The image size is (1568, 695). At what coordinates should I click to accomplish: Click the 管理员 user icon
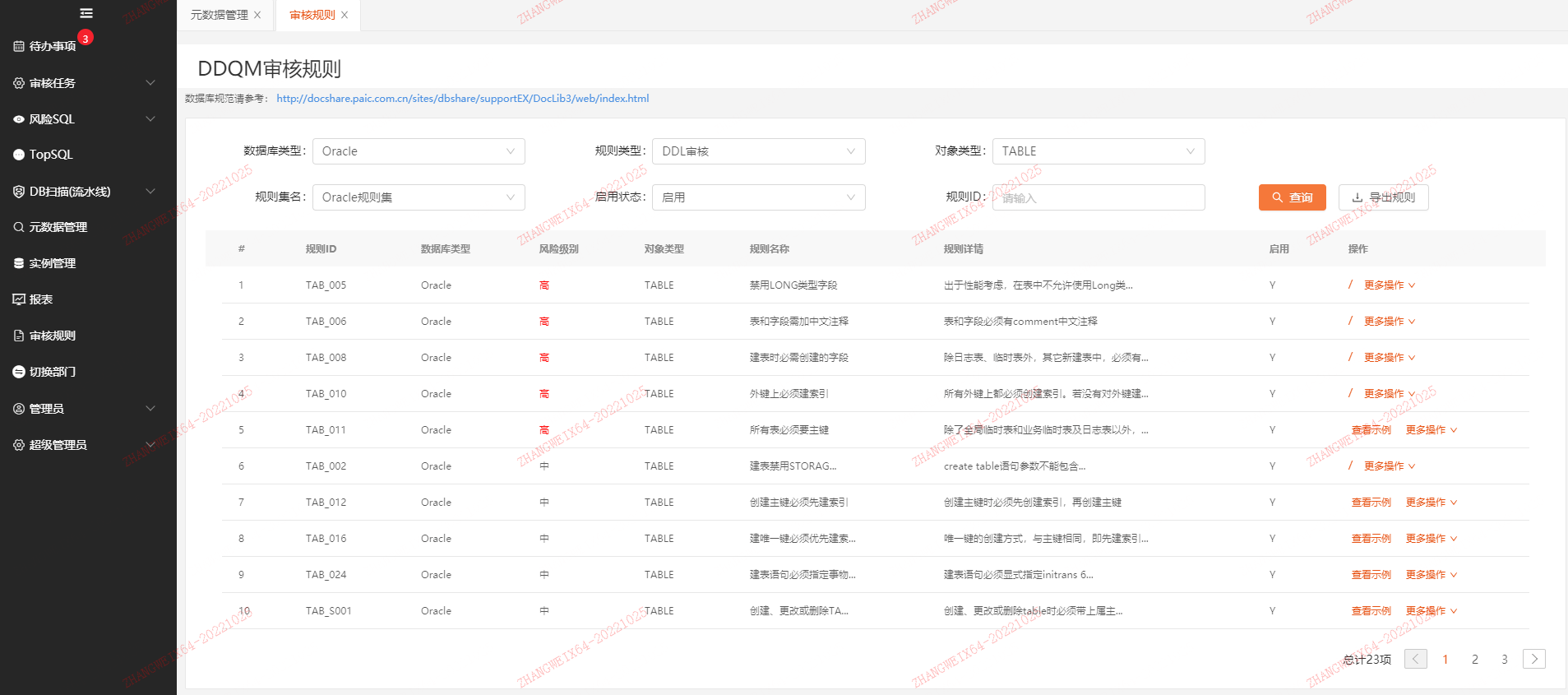pos(19,409)
